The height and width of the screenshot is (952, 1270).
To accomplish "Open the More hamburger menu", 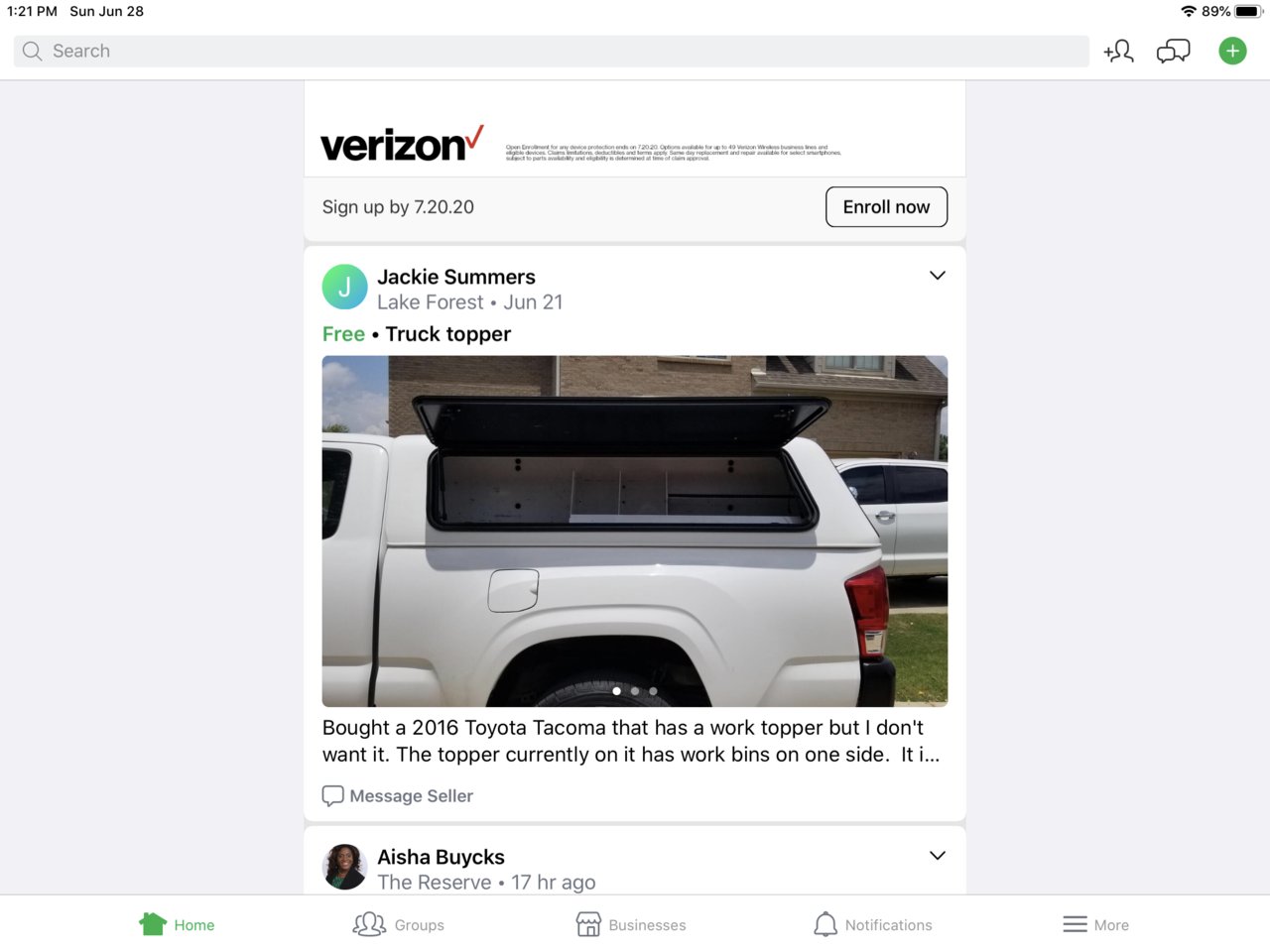I will [1075, 924].
